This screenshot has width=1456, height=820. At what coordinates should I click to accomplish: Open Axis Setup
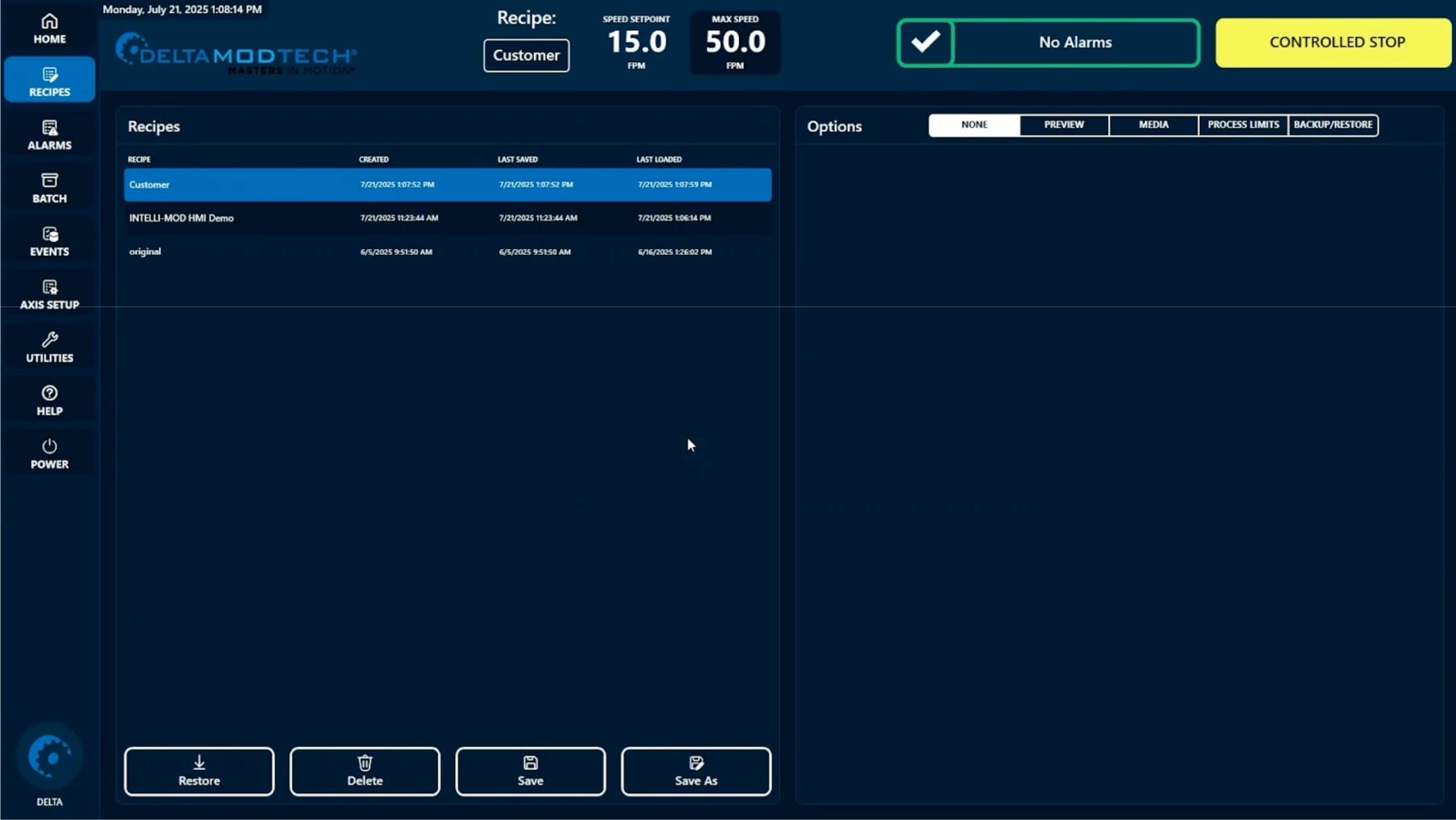pyautogui.click(x=49, y=294)
